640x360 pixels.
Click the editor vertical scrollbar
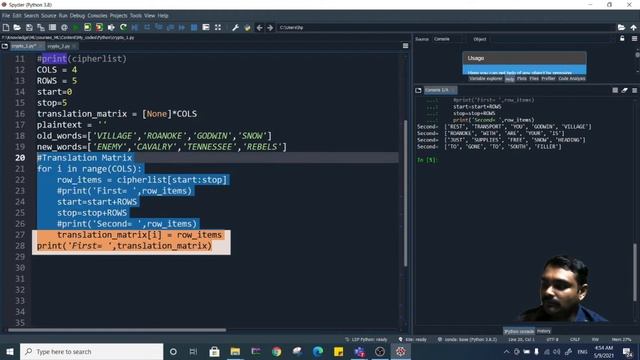pyautogui.click(x=405, y=193)
